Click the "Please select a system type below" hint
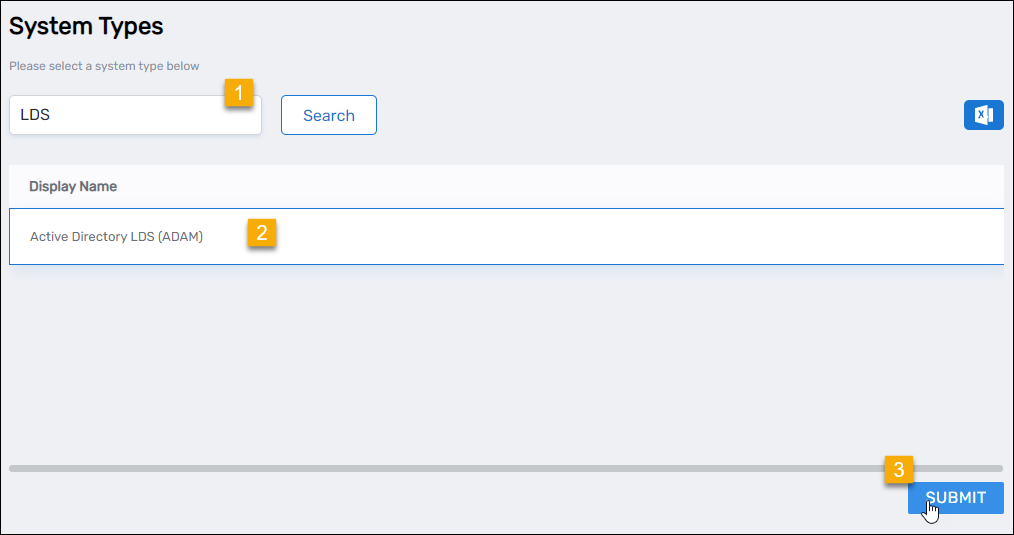 (104, 67)
